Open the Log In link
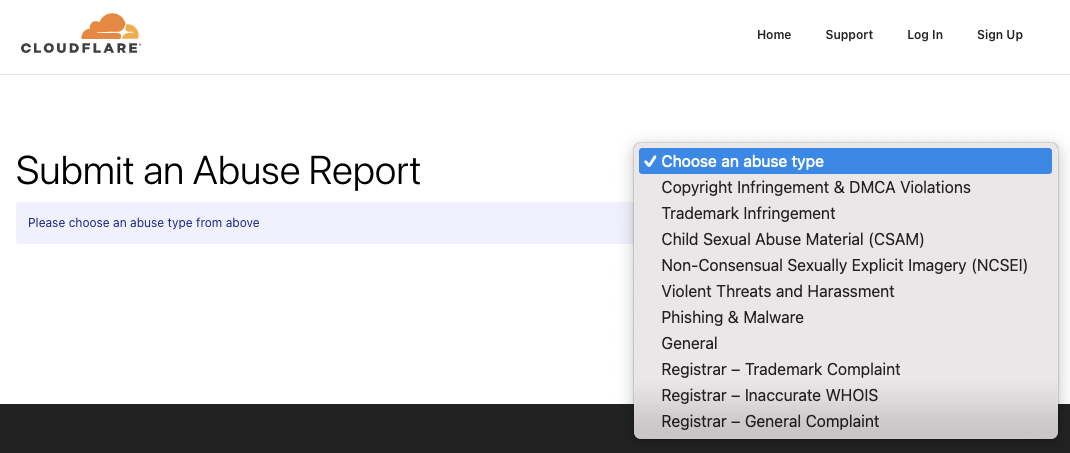Viewport: 1070px width, 453px height. pos(925,35)
